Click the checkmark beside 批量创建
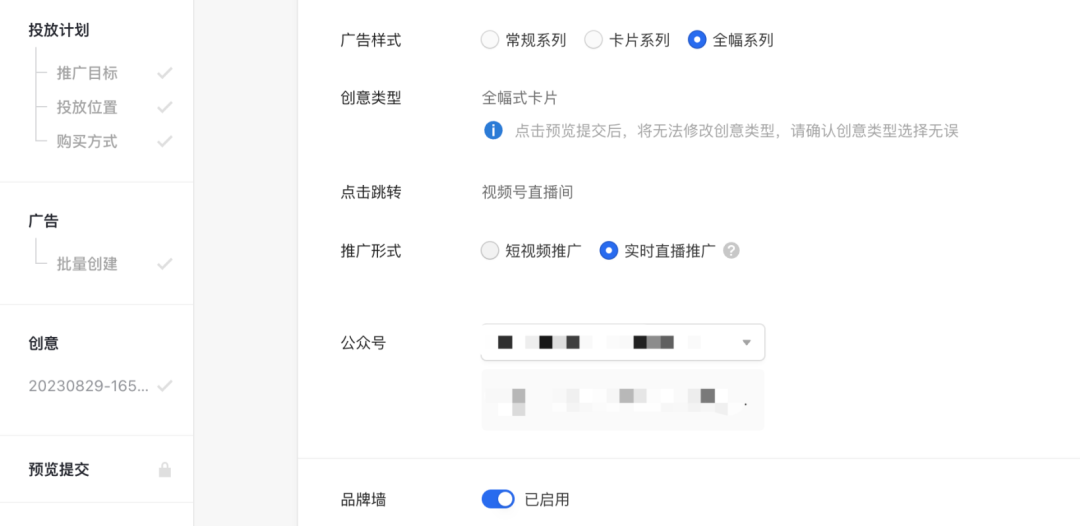 (165, 264)
